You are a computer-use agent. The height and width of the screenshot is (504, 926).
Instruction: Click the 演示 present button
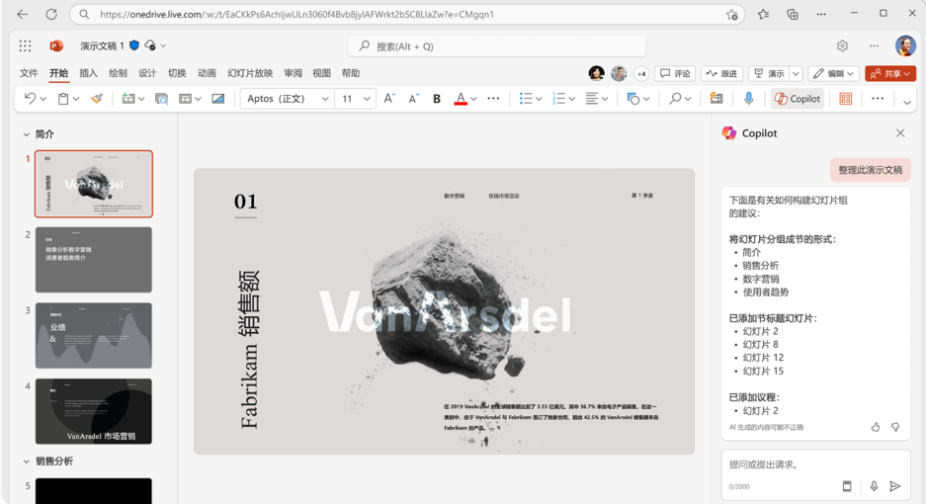pyautogui.click(x=770, y=73)
